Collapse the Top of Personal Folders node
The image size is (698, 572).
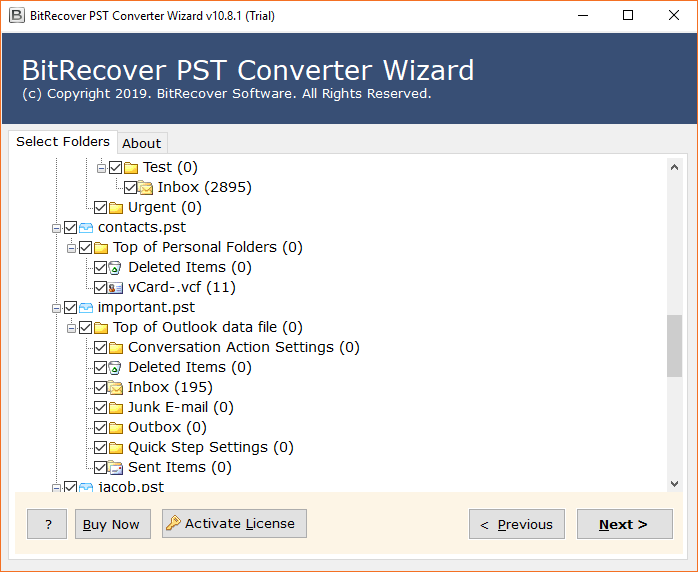(x=72, y=248)
